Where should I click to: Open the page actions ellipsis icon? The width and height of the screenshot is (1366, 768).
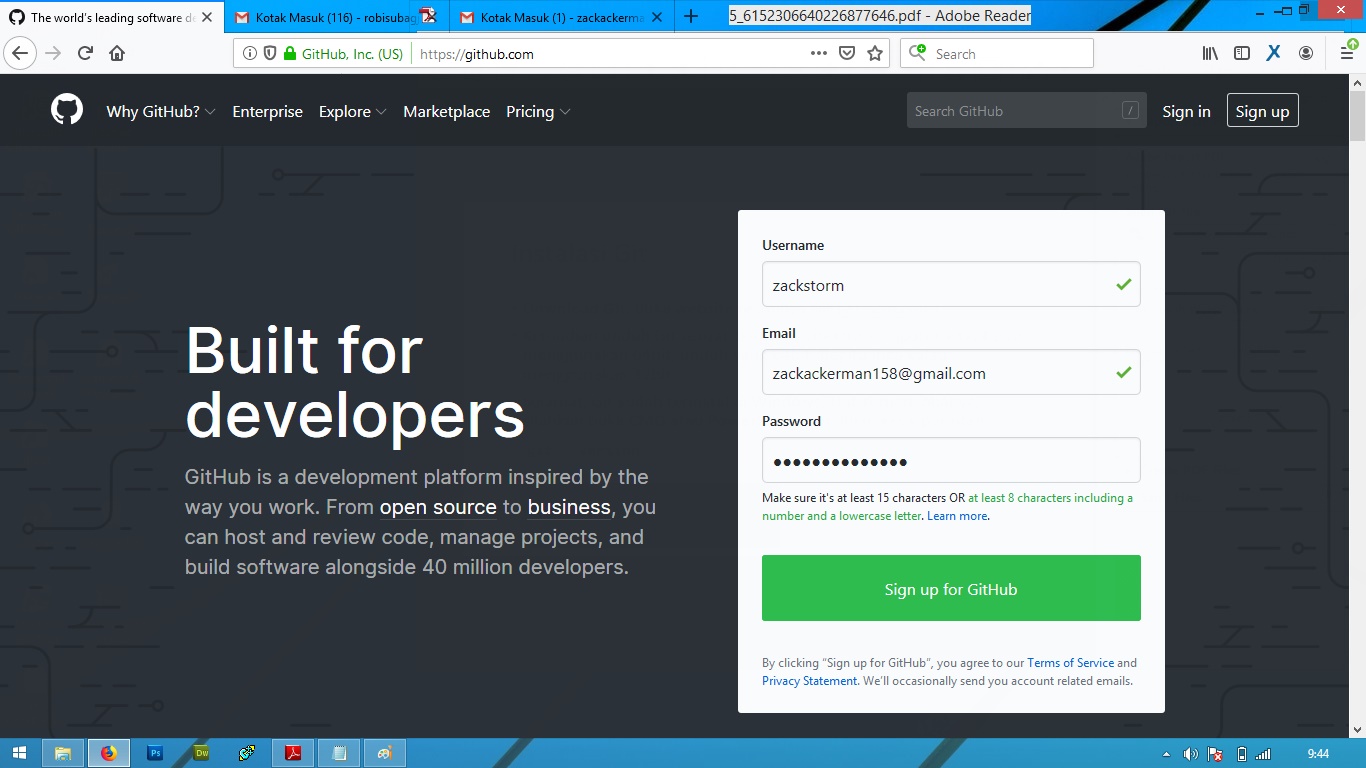tap(818, 53)
